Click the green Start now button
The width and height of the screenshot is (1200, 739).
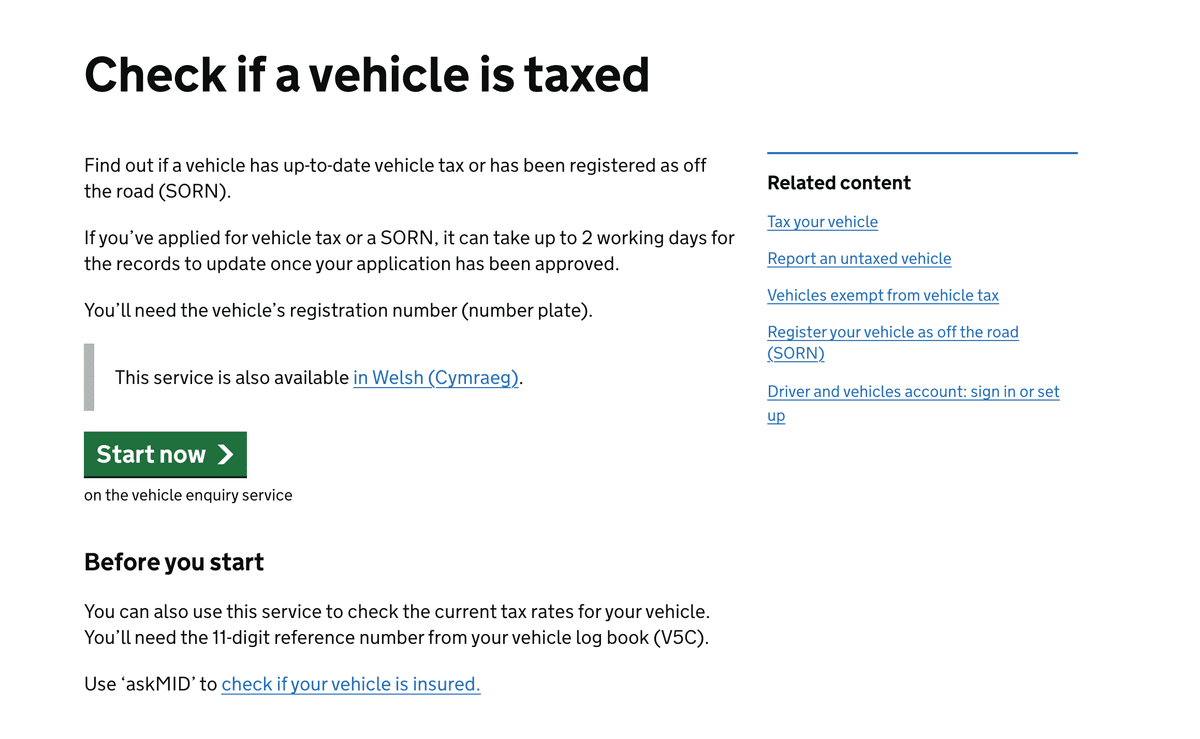tap(165, 454)
